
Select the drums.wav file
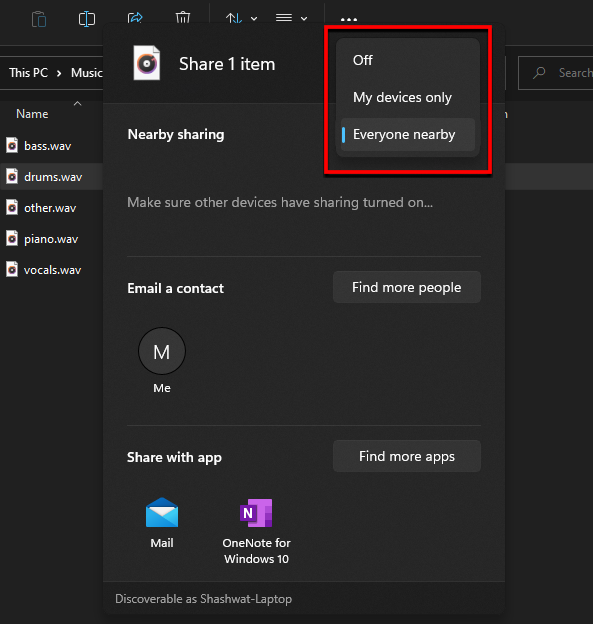click(51, 177)
